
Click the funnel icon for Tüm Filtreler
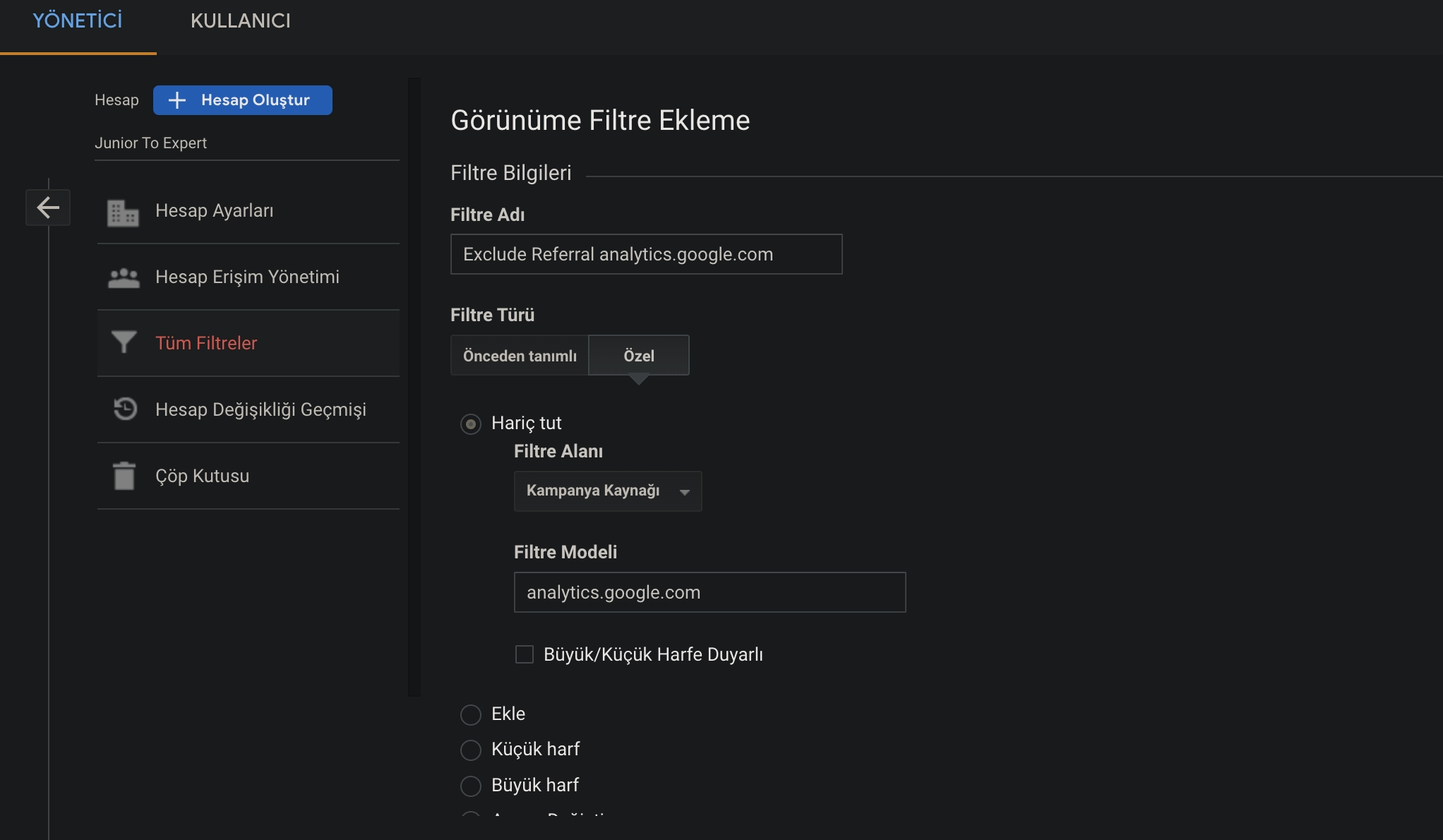point(124,342)
